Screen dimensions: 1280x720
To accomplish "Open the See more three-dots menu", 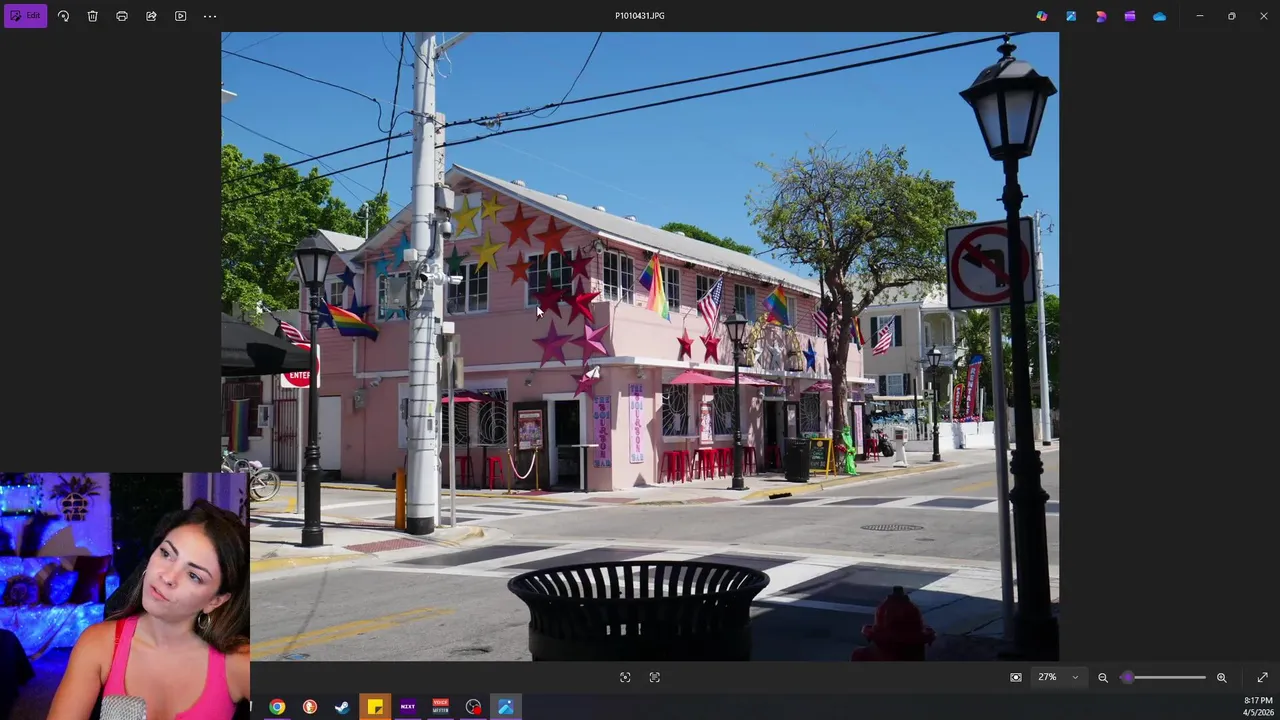I will tap(210, 16).
